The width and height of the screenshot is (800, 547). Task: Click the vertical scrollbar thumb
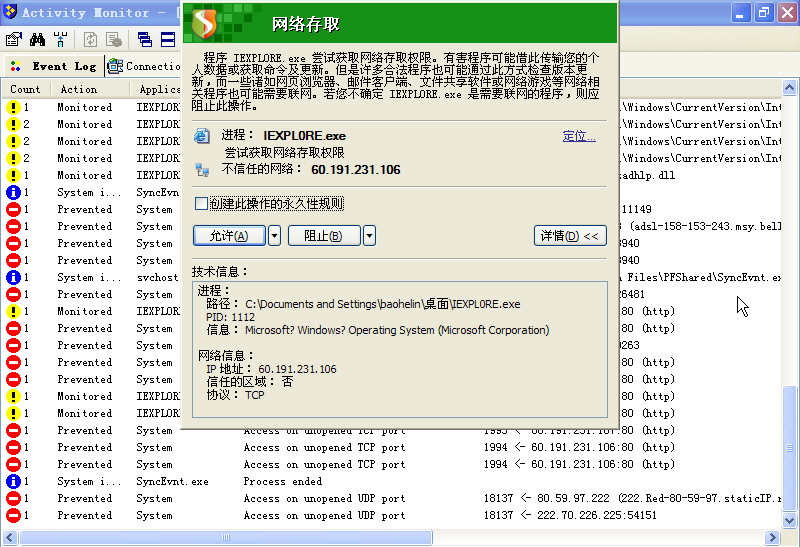click(789, 448)
